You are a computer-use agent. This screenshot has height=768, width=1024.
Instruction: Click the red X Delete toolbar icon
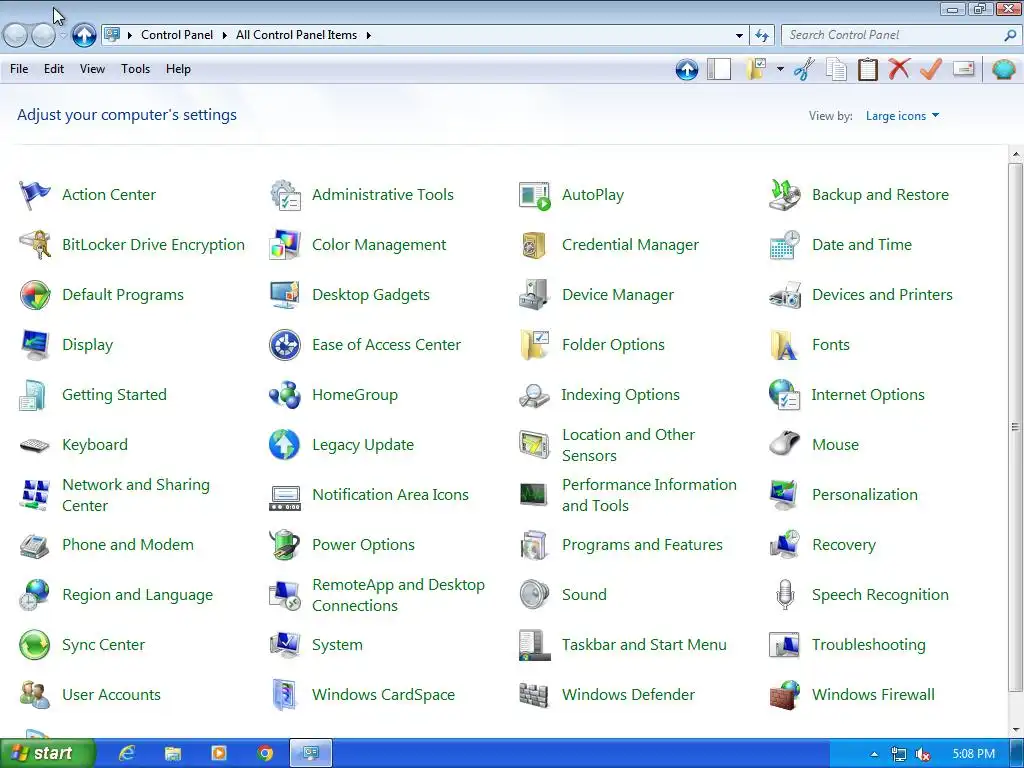click(899, 69)
